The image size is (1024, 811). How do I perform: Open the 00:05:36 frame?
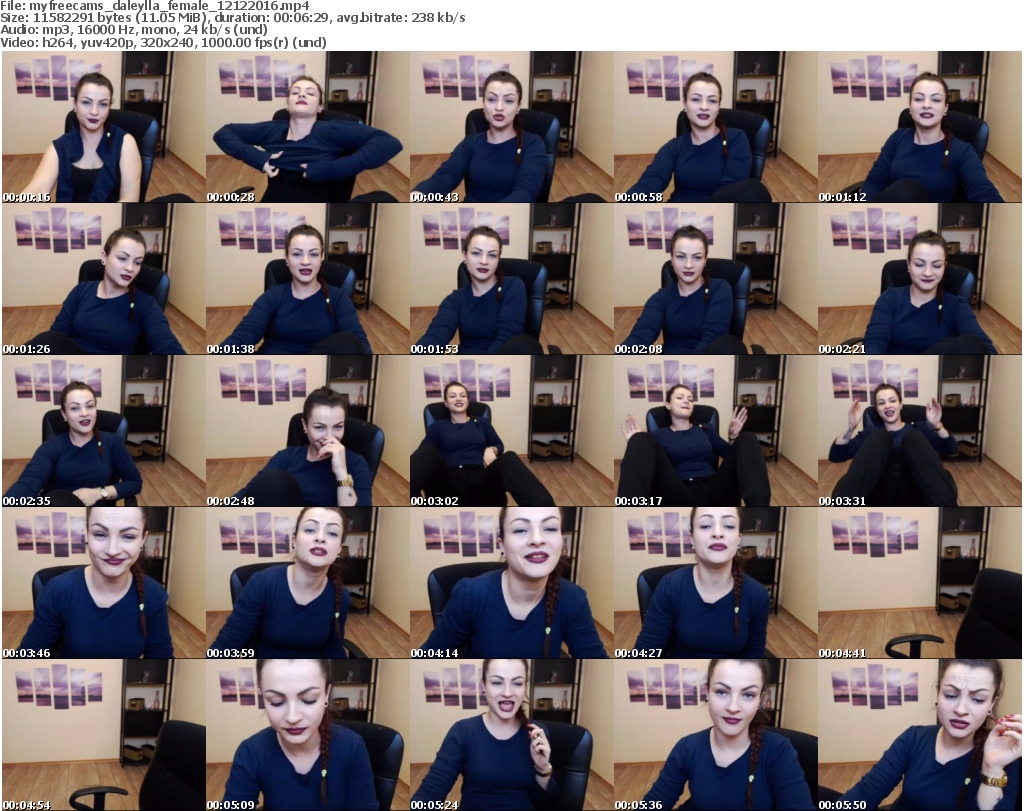[716, 735]
